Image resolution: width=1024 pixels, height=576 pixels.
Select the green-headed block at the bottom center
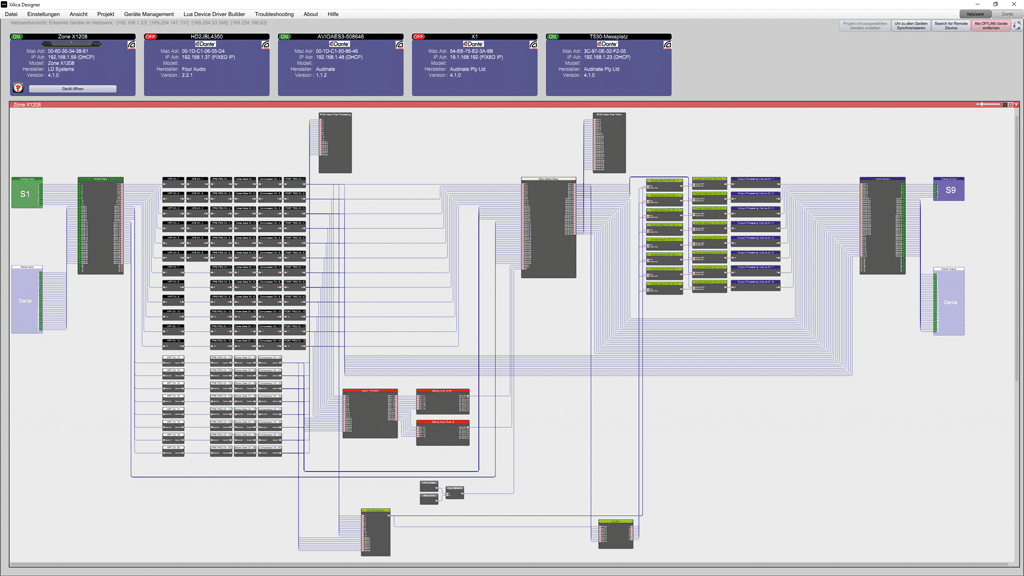pyautogui.click(x=376, y=532)
